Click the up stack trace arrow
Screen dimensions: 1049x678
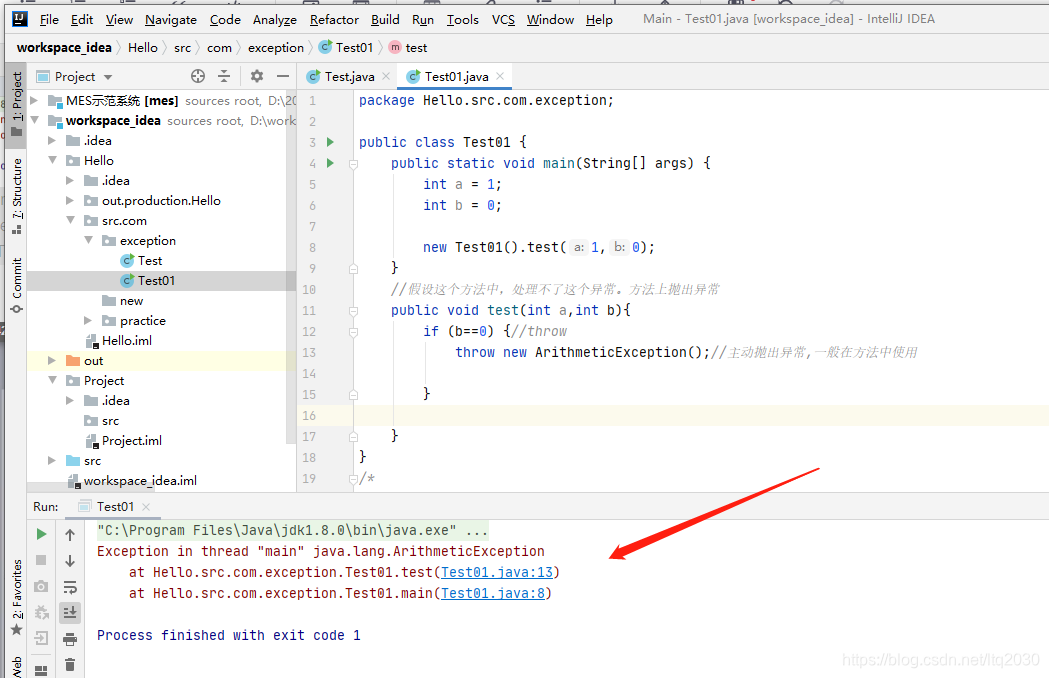(x=70, y=534)
